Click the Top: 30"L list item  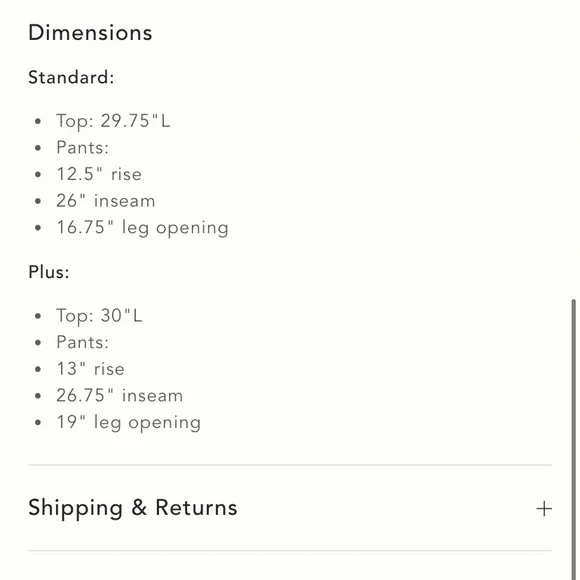click(x=99, y=316)
